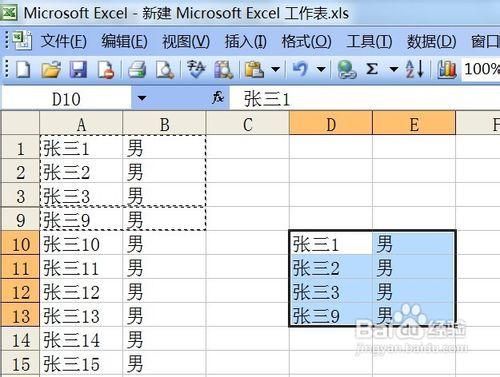The width and height of the screenshot is (500, 377).
Task: Click cell E10 containing 男
Action: point(414,244)
